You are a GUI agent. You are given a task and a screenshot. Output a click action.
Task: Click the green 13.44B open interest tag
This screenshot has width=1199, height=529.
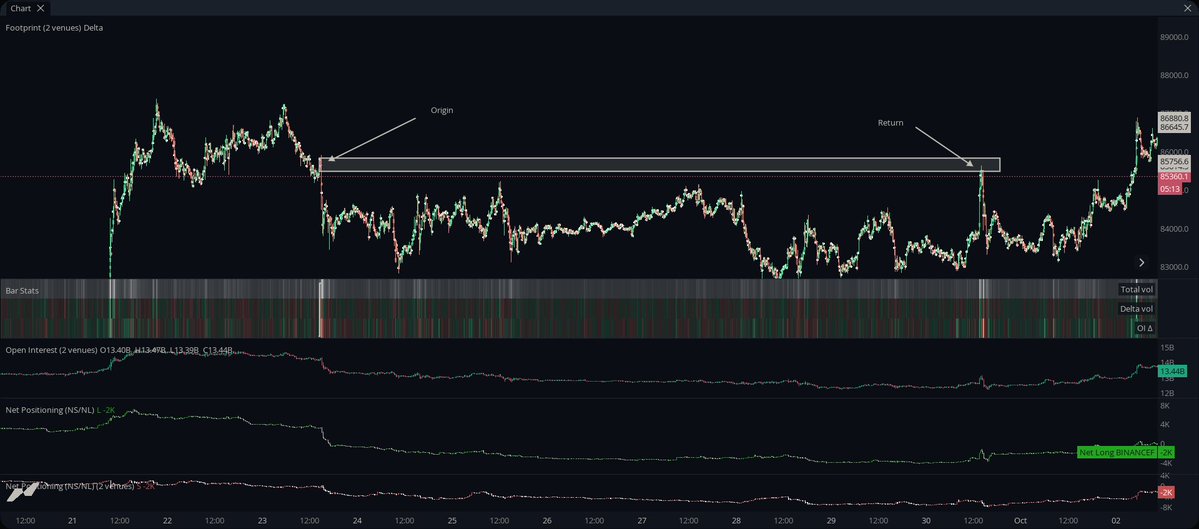coord(1172,372)
